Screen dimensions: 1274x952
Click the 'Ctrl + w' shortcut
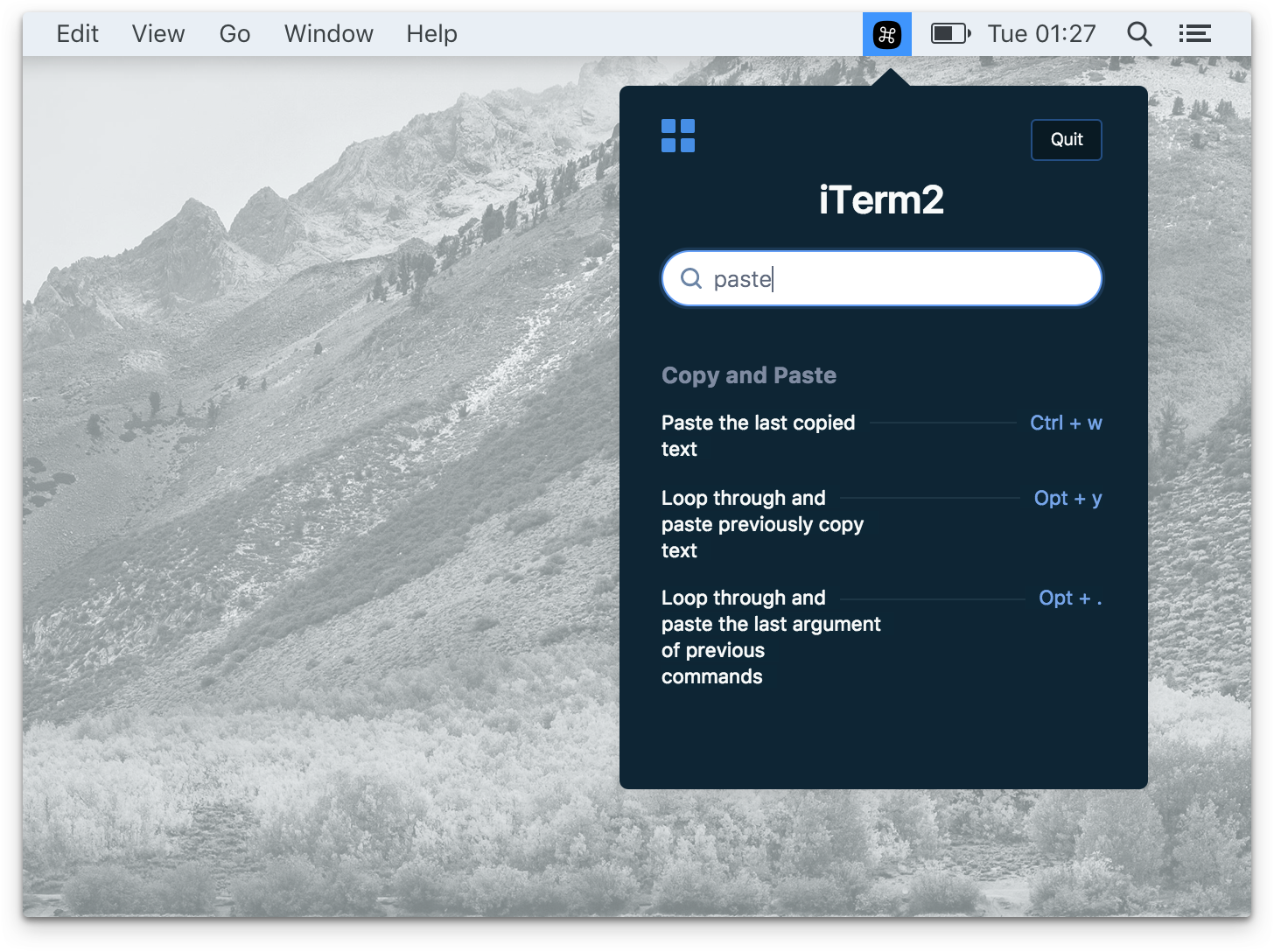coord(1066,423)
